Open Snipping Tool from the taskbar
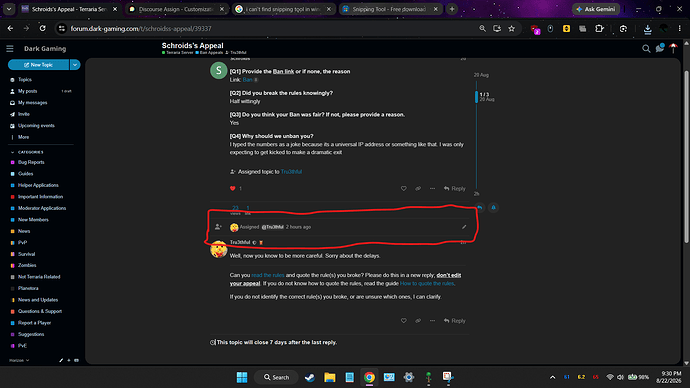The height and width of the screenshot is (388, 690). coord(448,377)
